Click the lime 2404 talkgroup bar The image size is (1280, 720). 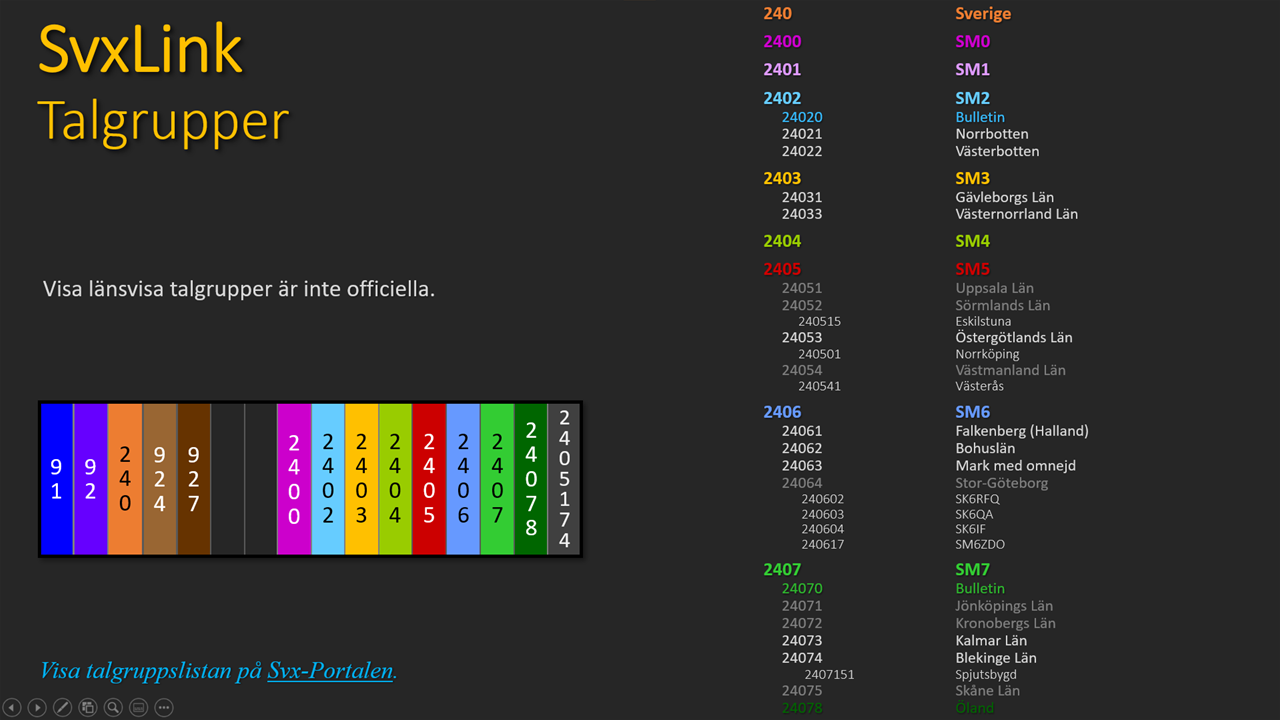[x=395, y=479]
